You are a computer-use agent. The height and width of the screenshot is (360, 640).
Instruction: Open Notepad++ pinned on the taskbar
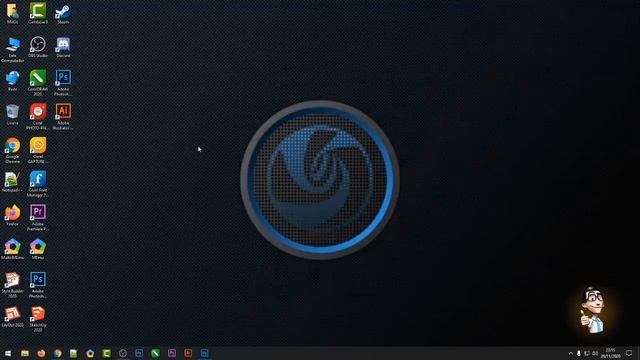point(73,353)
